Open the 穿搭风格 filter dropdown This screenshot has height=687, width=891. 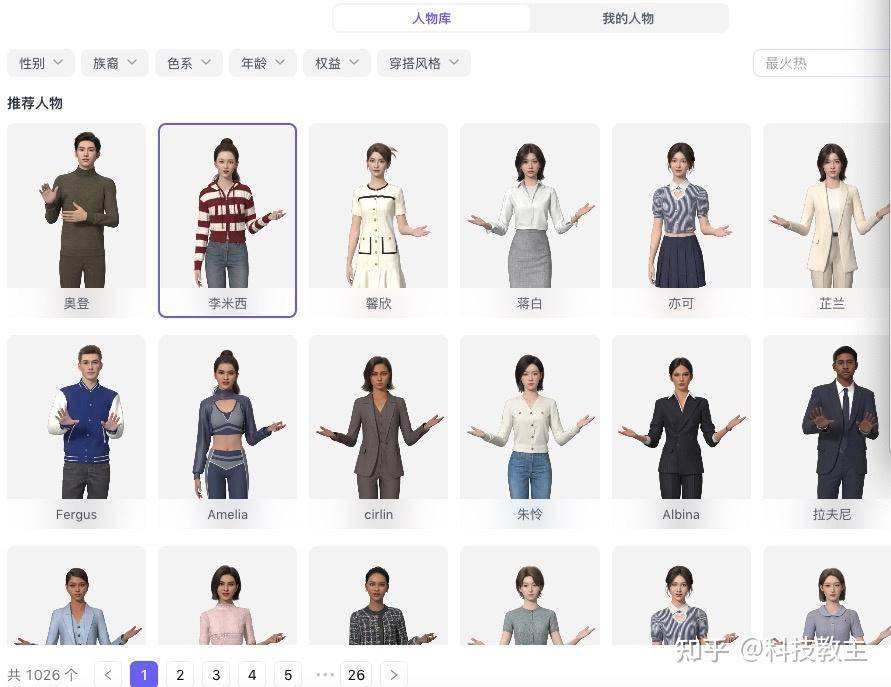tap(424, 63)
